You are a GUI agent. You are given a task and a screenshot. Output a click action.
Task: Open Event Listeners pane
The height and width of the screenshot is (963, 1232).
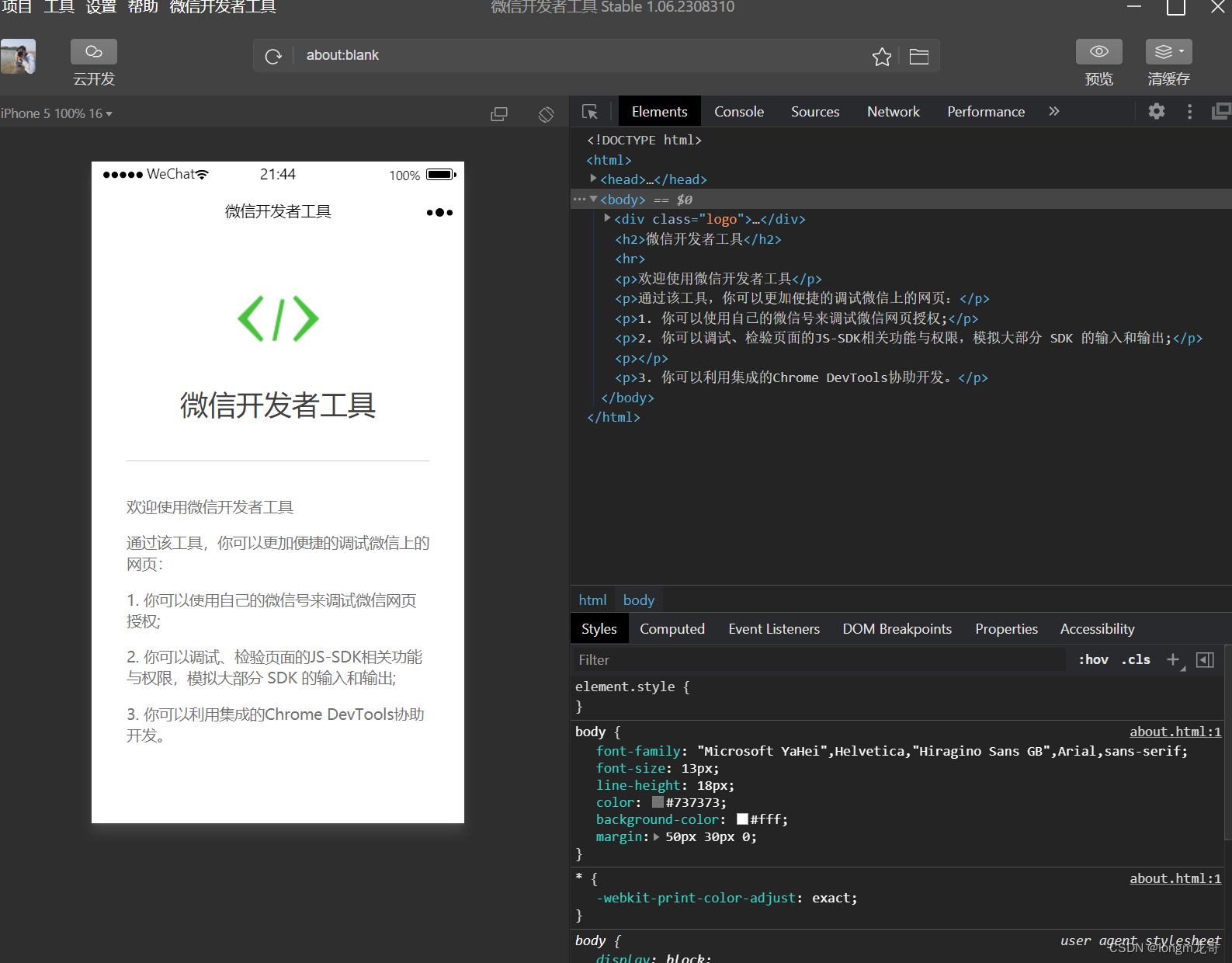pos(774,629)
